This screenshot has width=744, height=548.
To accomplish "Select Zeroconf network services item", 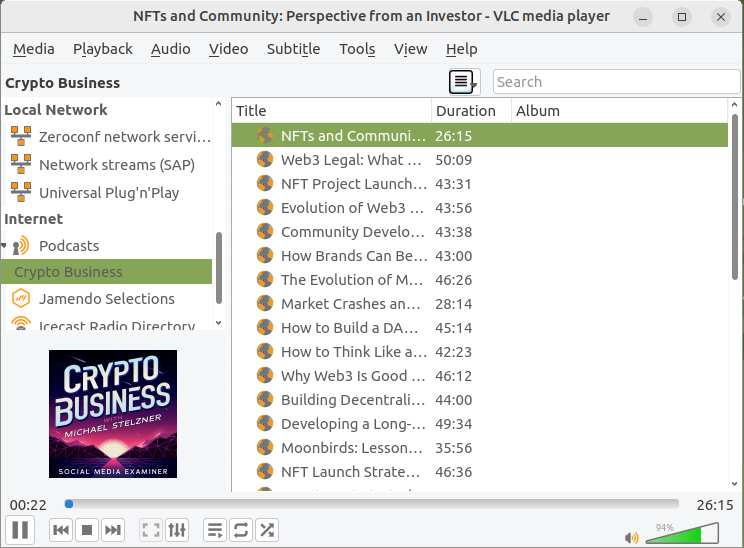I will 109,137.
